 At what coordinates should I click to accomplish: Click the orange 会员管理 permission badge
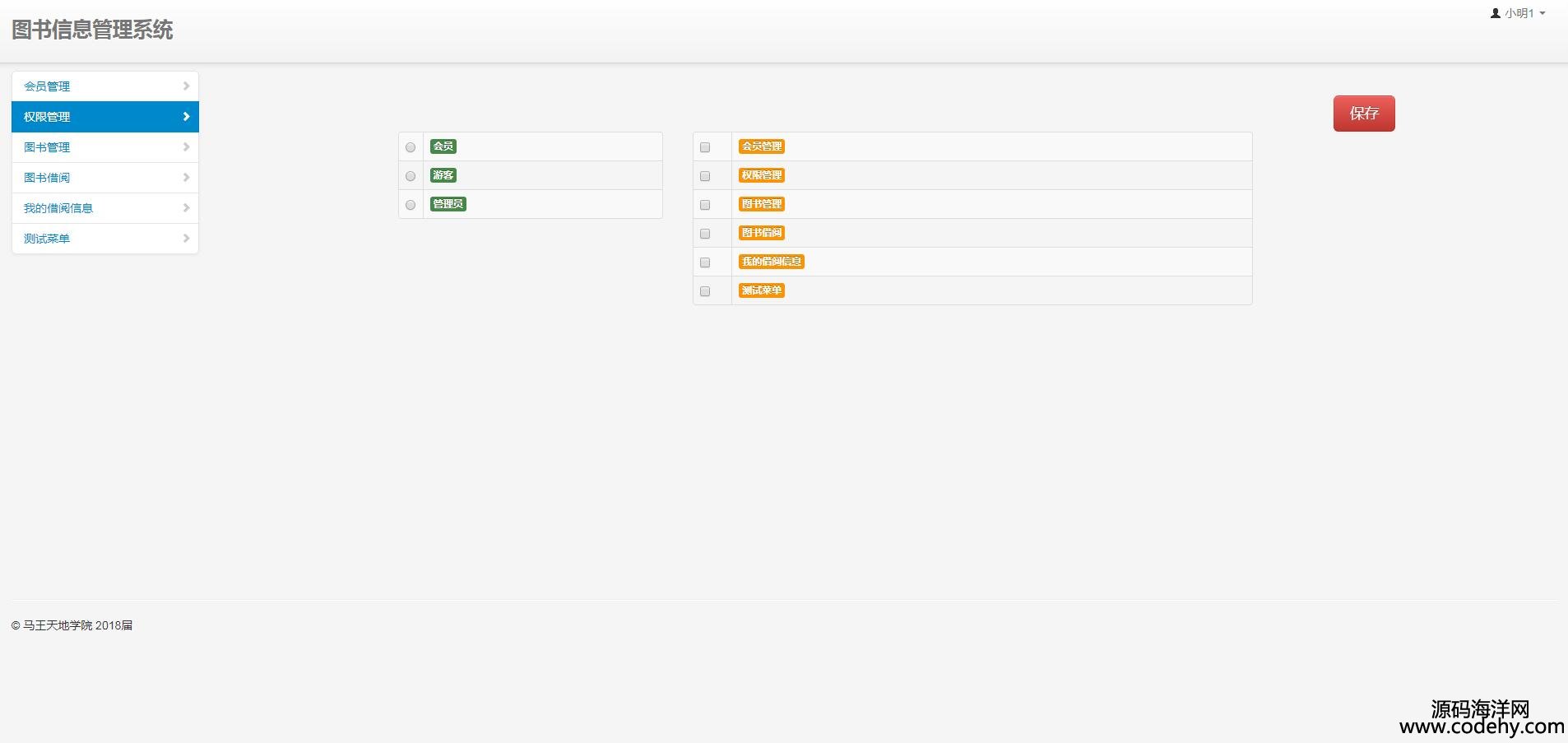click(761, 146)
